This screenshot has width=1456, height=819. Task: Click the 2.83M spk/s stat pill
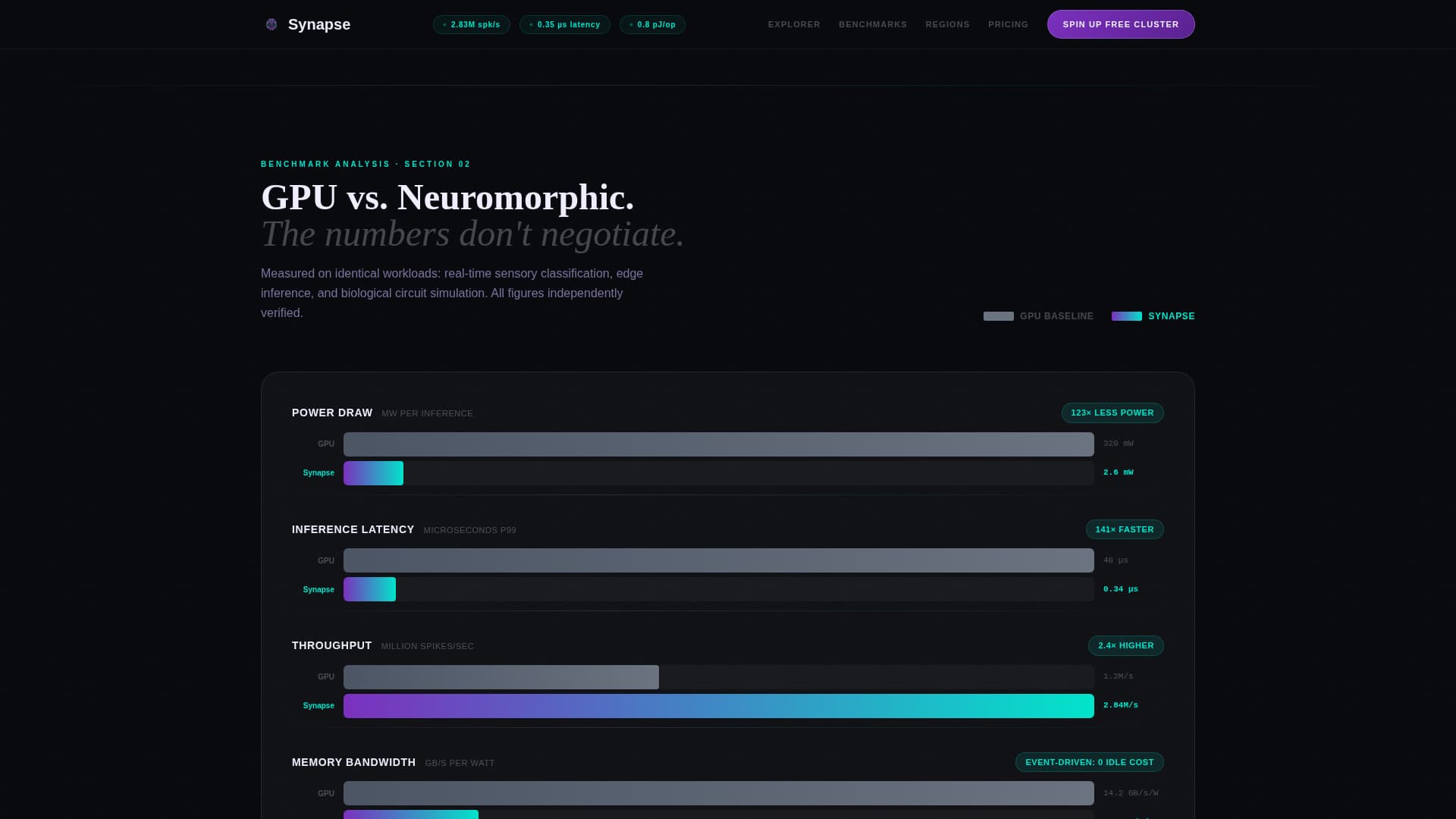[471, 24]
